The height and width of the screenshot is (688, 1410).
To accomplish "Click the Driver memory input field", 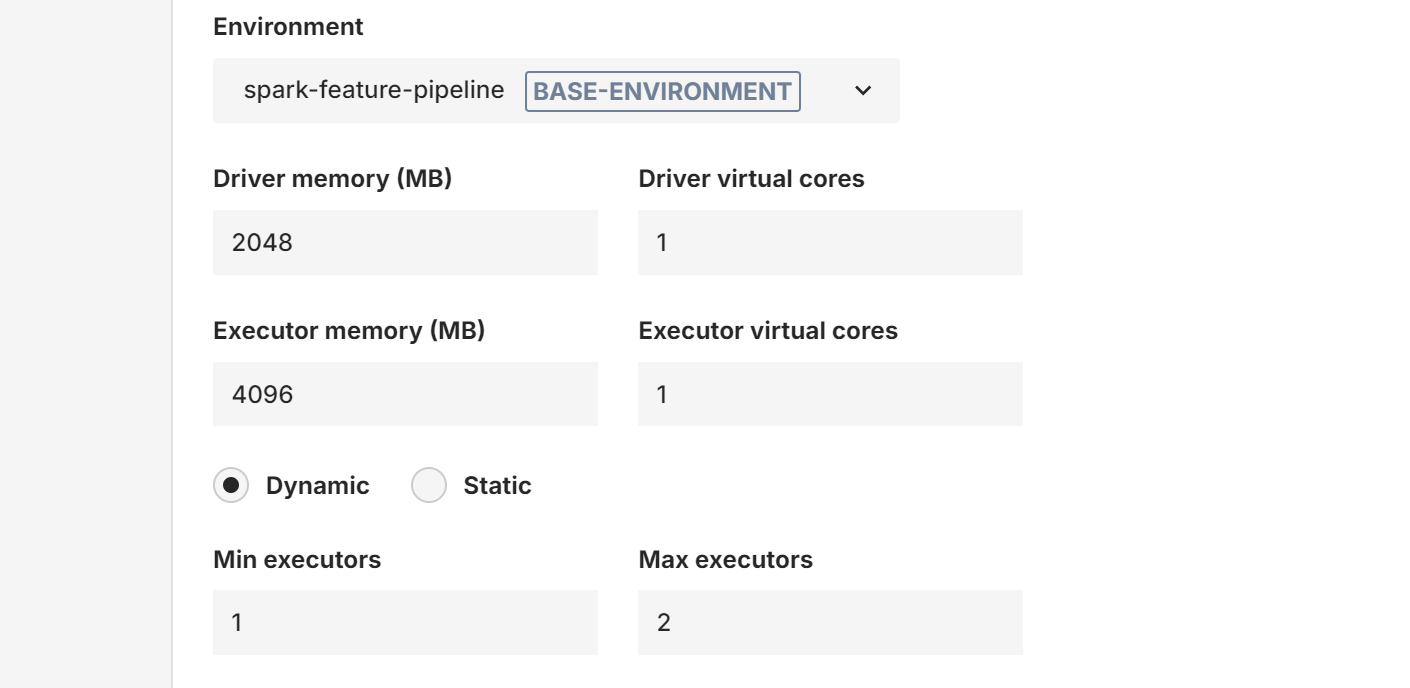I will click(405, 242).
